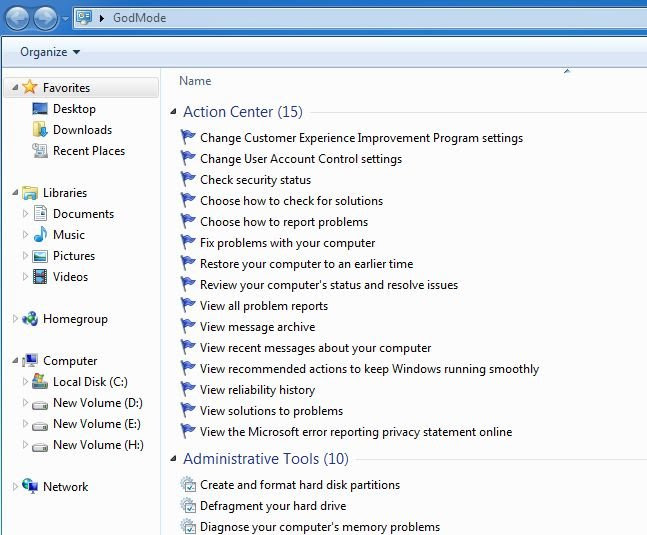Expand the Network tree node
Viewport: 647px width, 535px height.
pos(15,486)
